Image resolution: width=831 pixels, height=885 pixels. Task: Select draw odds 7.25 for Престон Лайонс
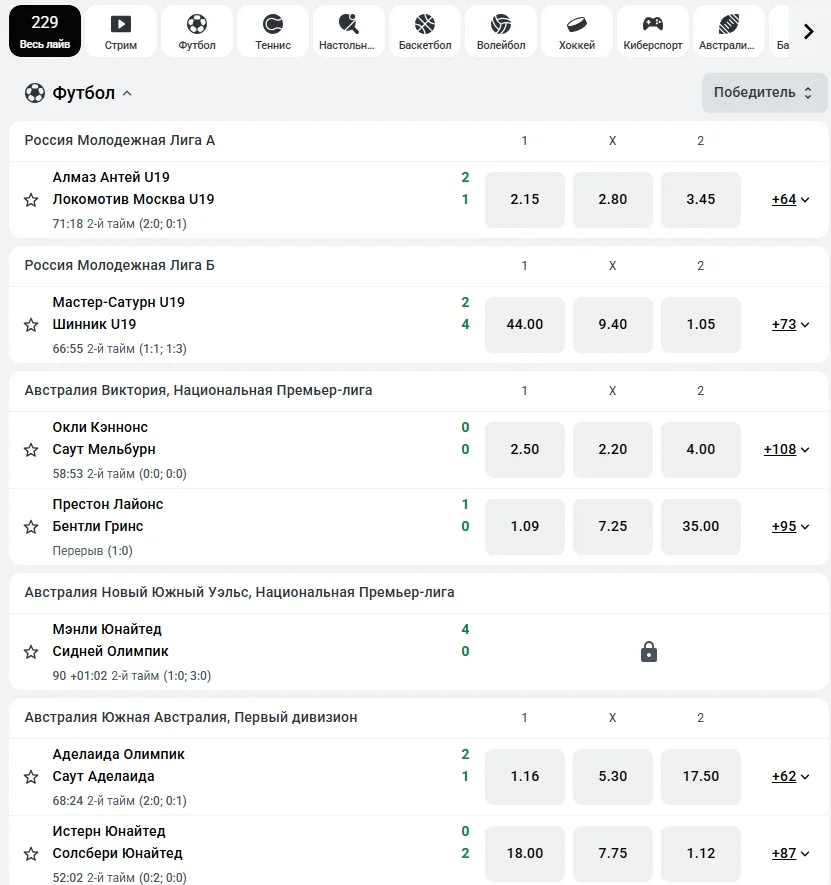click(x=613, y=527)
